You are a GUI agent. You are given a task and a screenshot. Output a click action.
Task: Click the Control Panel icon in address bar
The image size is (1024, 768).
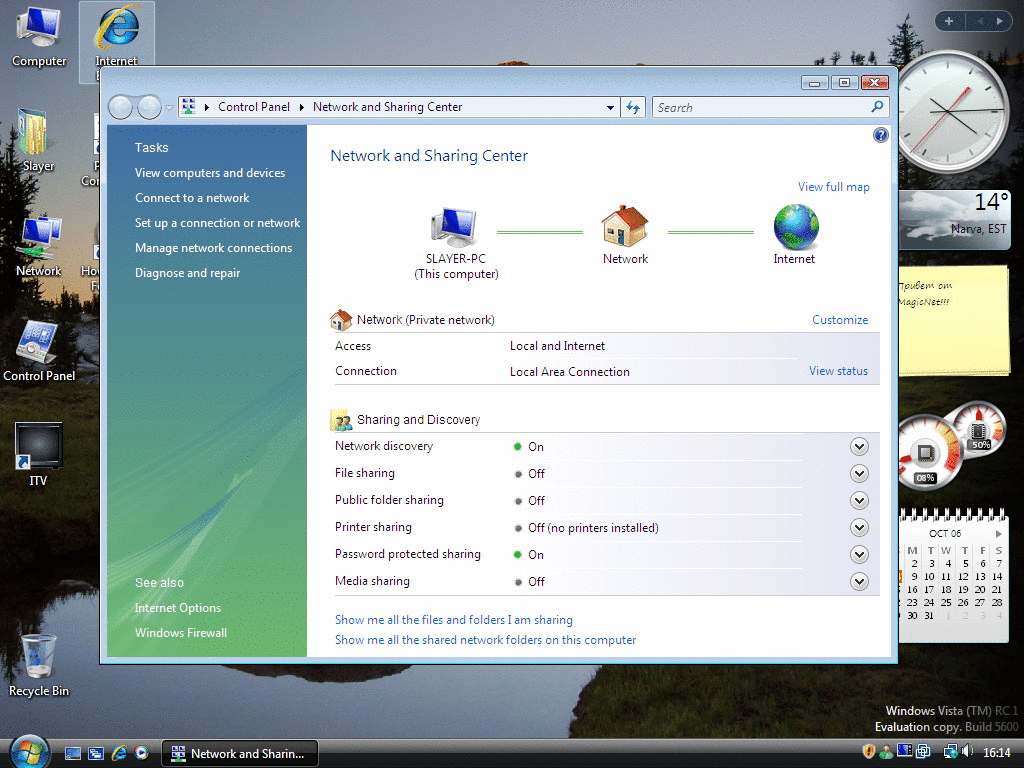click(x=189, y=106)
